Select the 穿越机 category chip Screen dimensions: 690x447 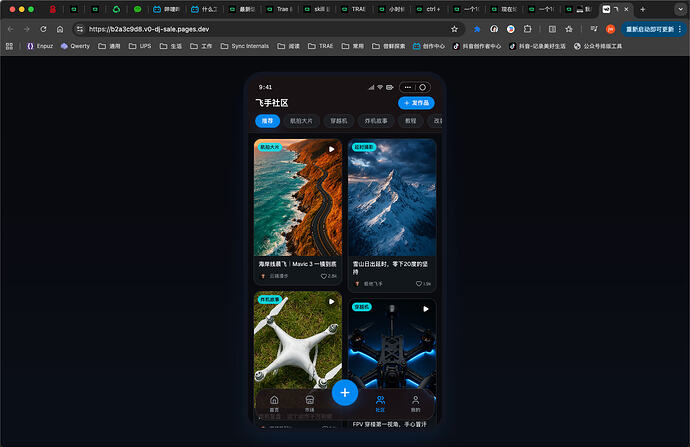coord(338,121)
